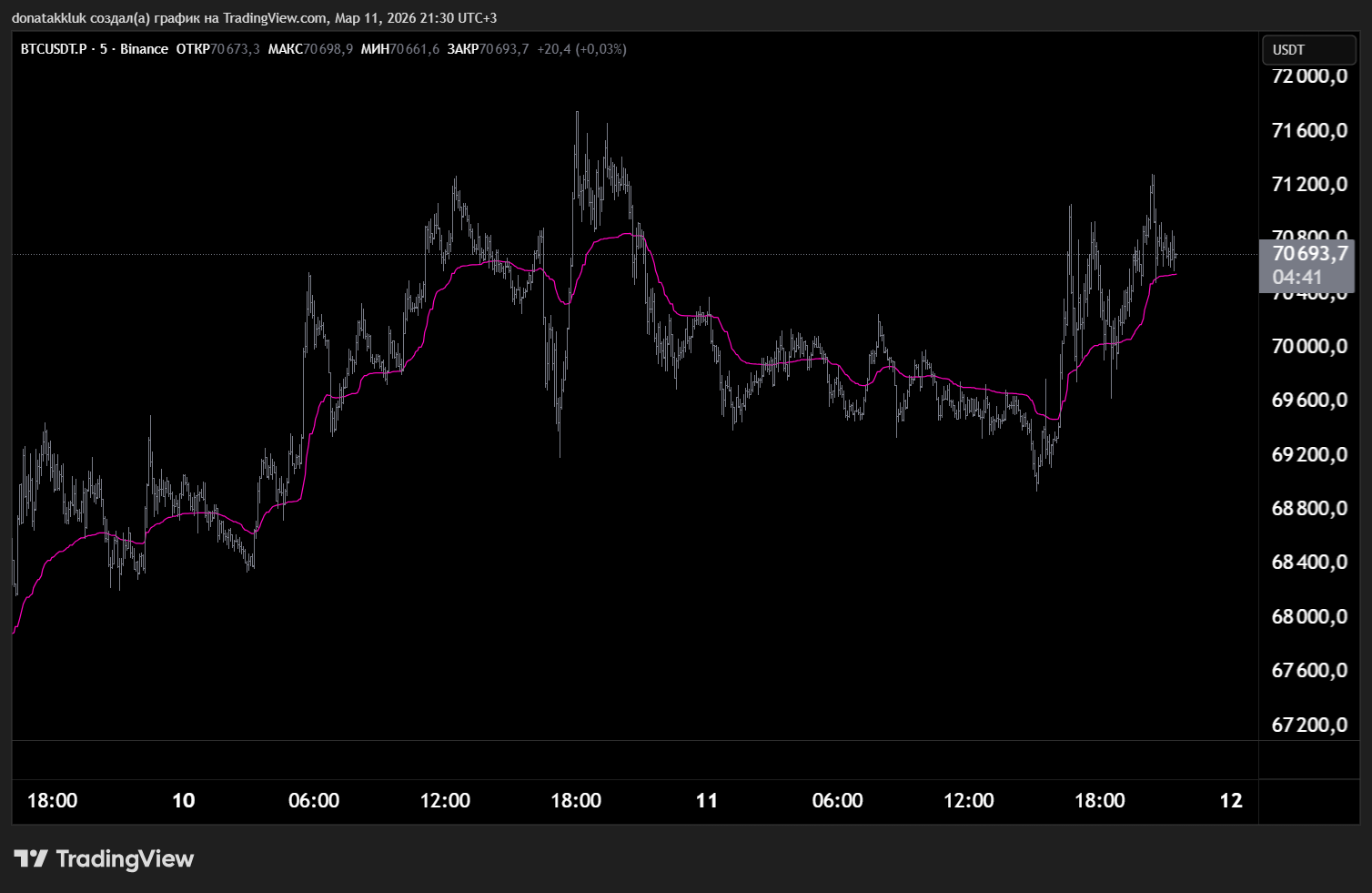
Task: Click the МАКС high value 70698,9
Action: coord(328,49)
